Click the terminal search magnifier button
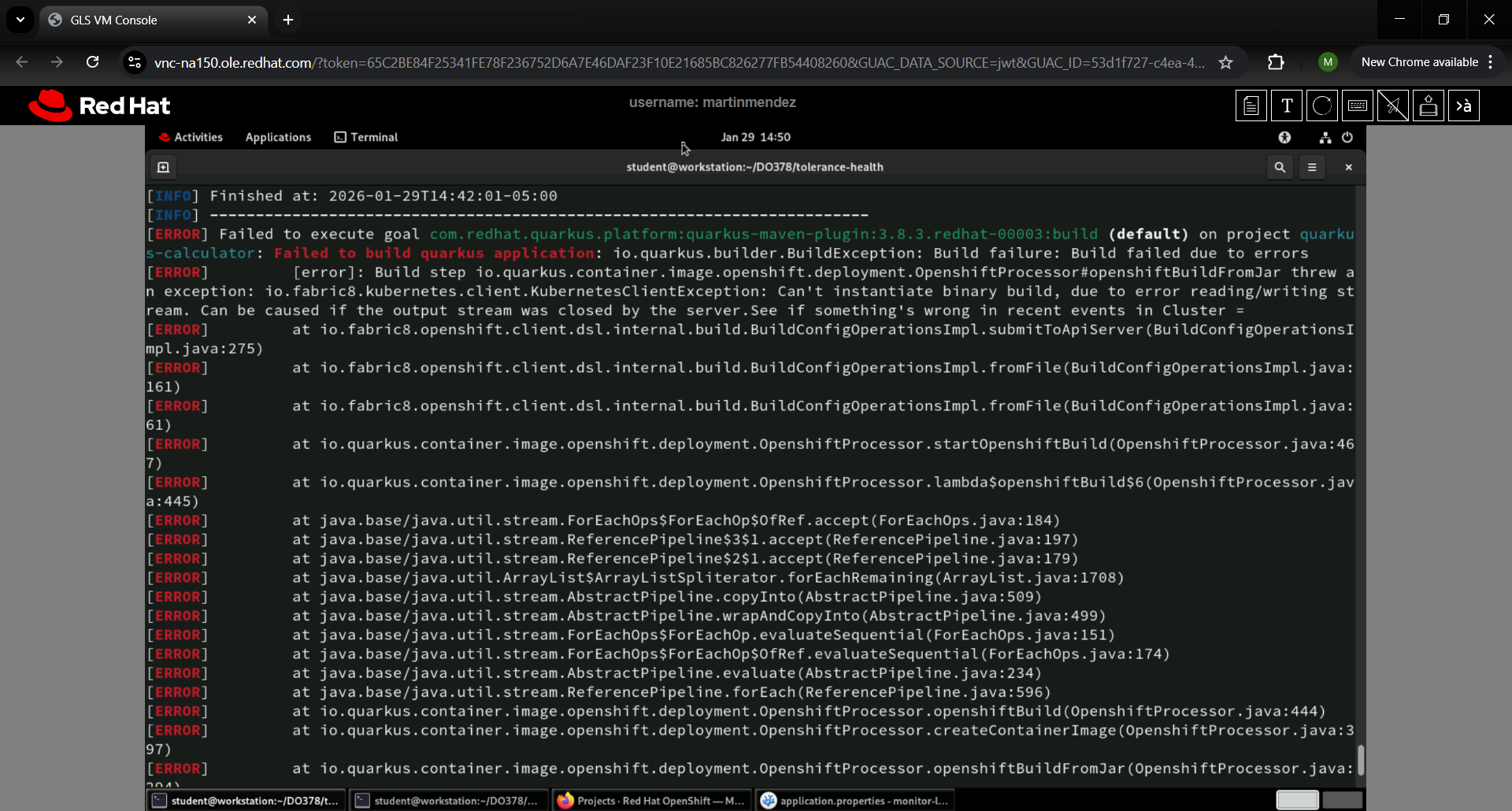Viewport: 1512px width, 811px height. pos(1280,167)
